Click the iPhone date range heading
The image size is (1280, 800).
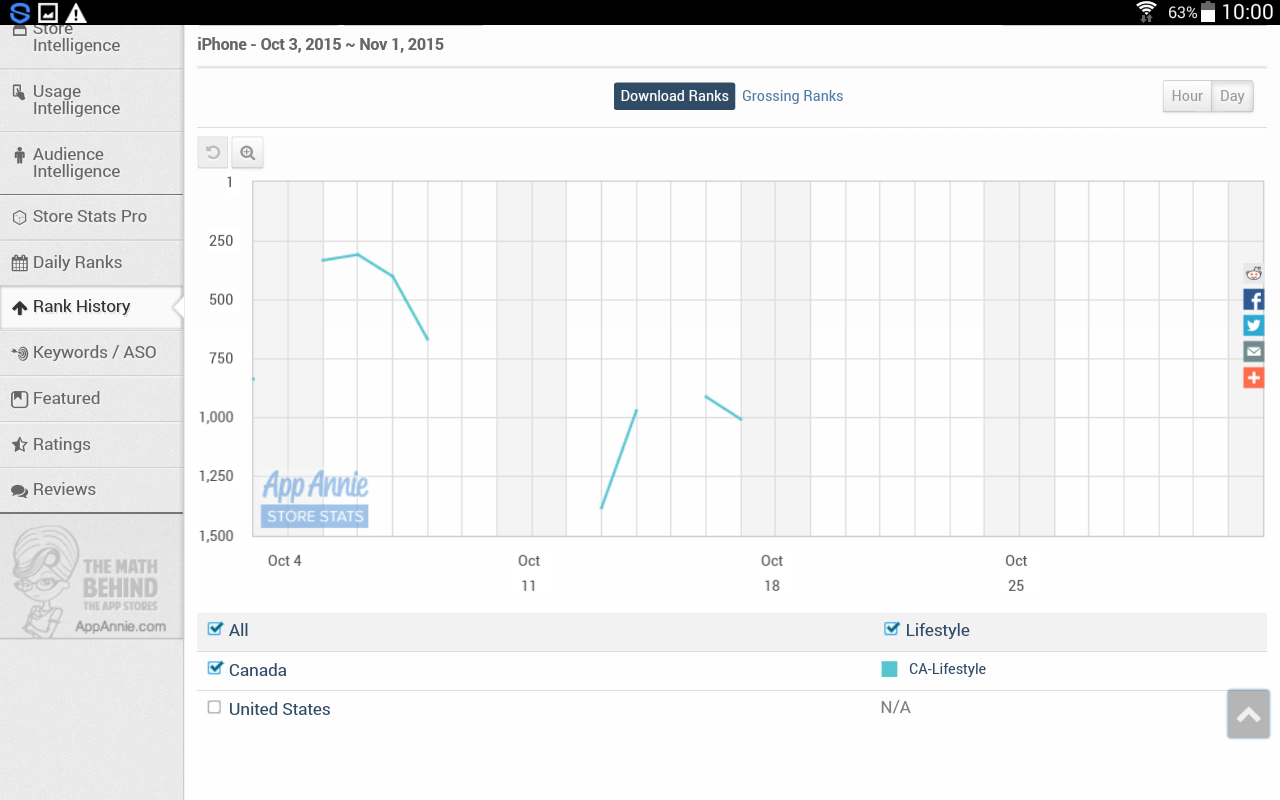[x=320, y=44]
